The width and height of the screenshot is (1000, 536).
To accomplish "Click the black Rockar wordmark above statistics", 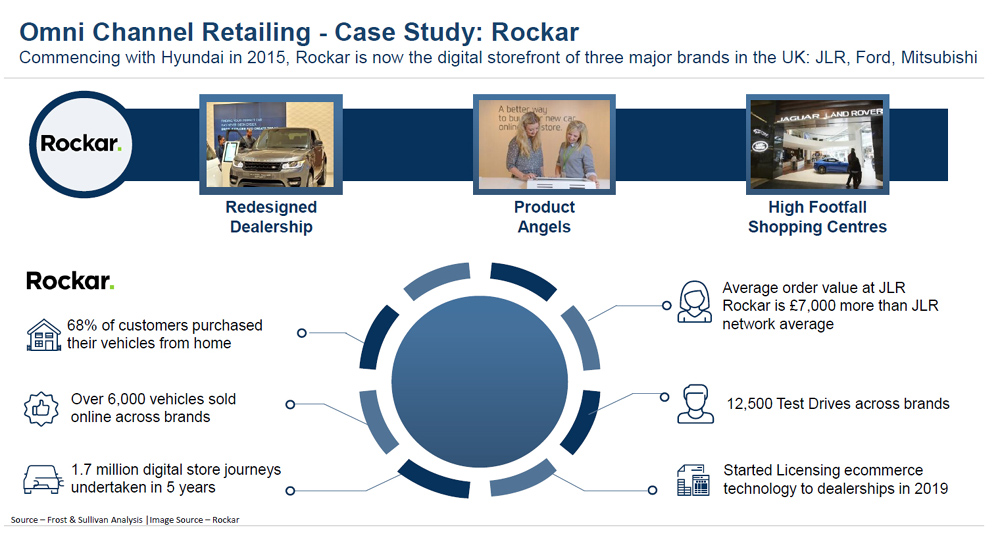I will (70, 281).
